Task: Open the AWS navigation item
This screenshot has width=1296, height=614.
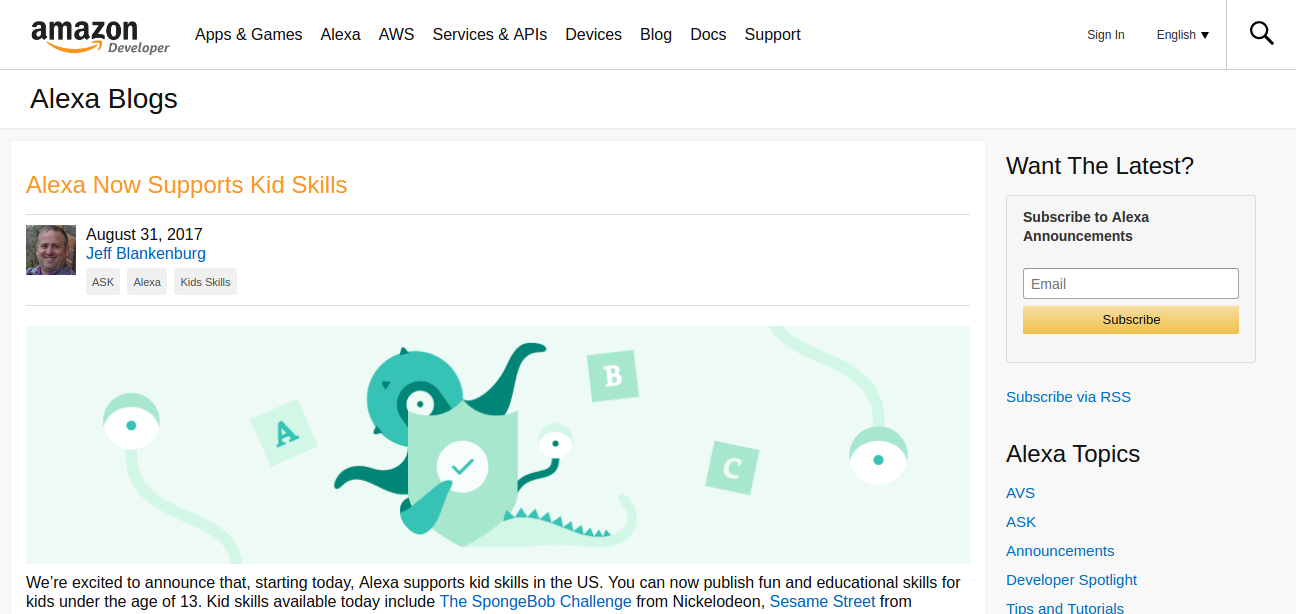Action: click(396, 34)
